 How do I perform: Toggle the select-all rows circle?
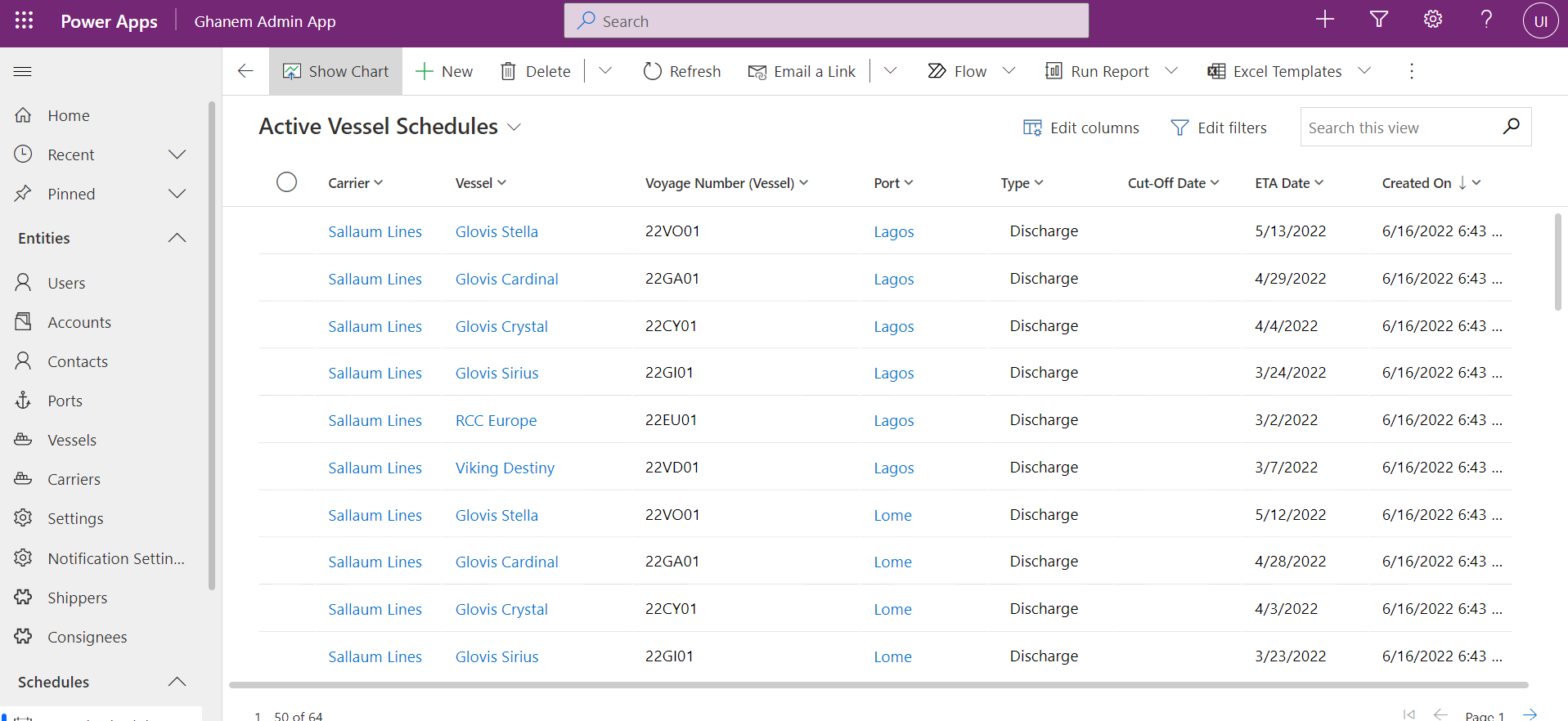pos(286,181)
